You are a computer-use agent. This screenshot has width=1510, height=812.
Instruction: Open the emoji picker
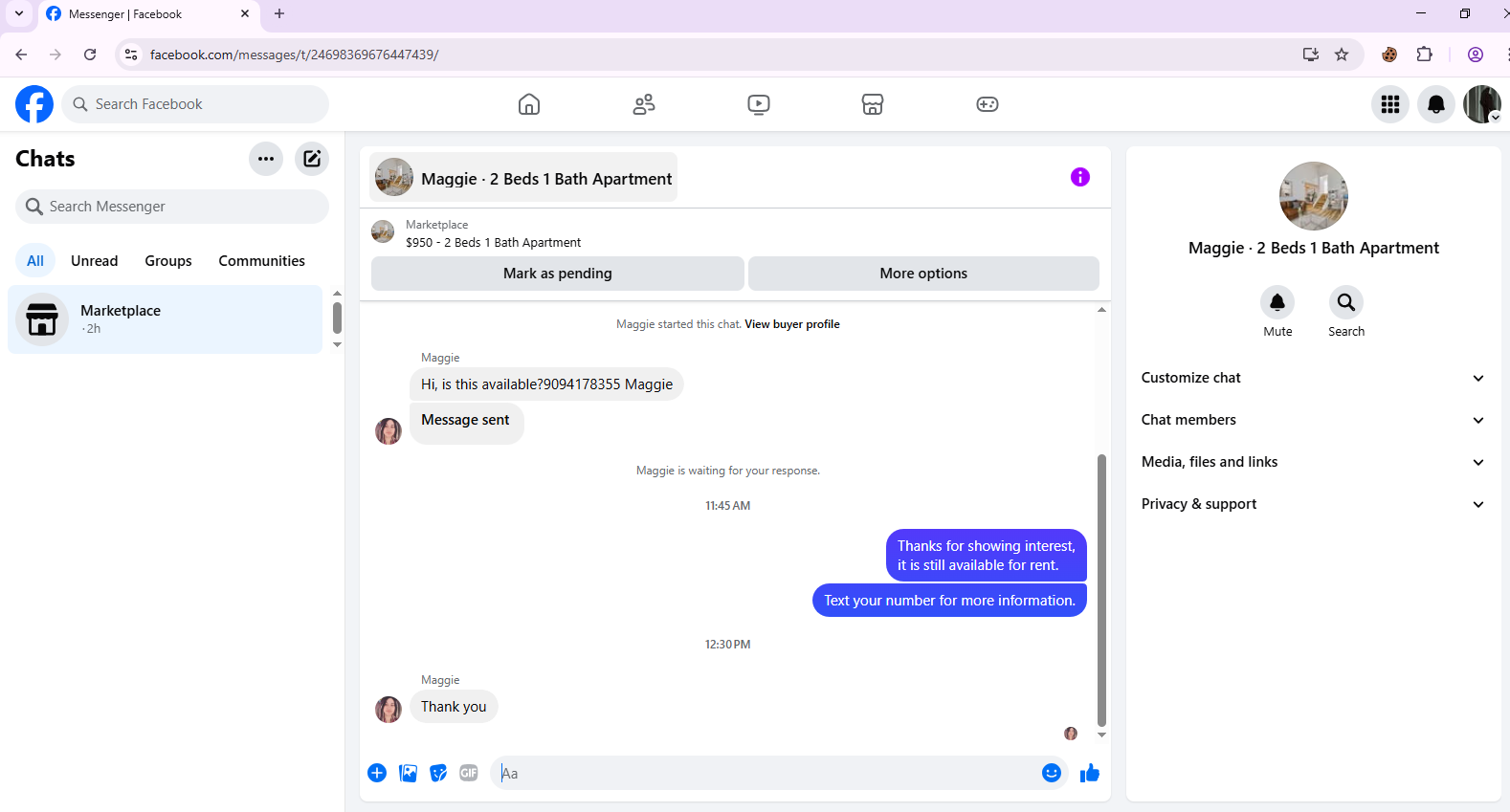click(1052, 773)
